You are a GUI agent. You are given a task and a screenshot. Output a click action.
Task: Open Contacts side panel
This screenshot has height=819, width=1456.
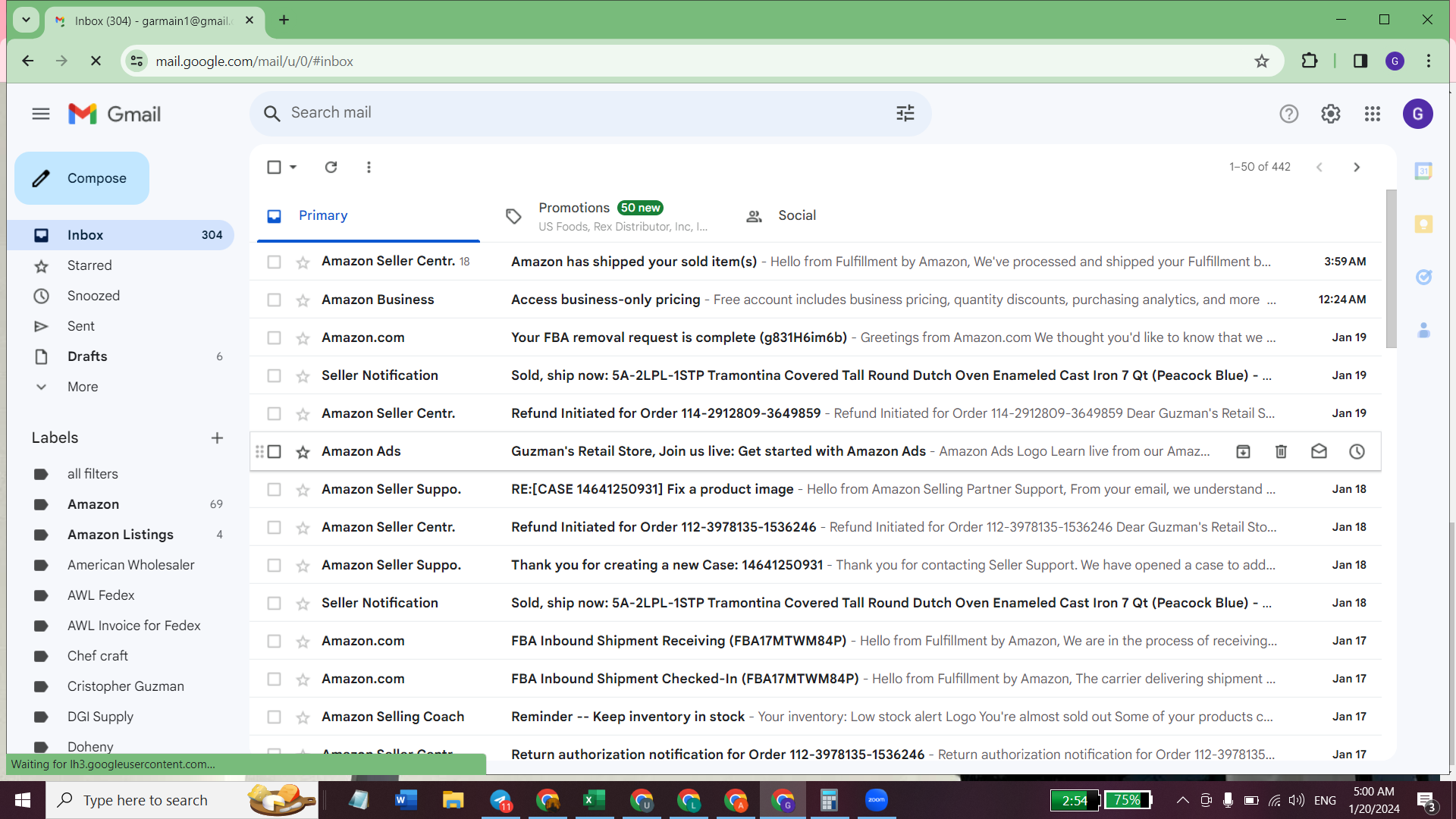pyautogui.click(x=1423, y=331)
